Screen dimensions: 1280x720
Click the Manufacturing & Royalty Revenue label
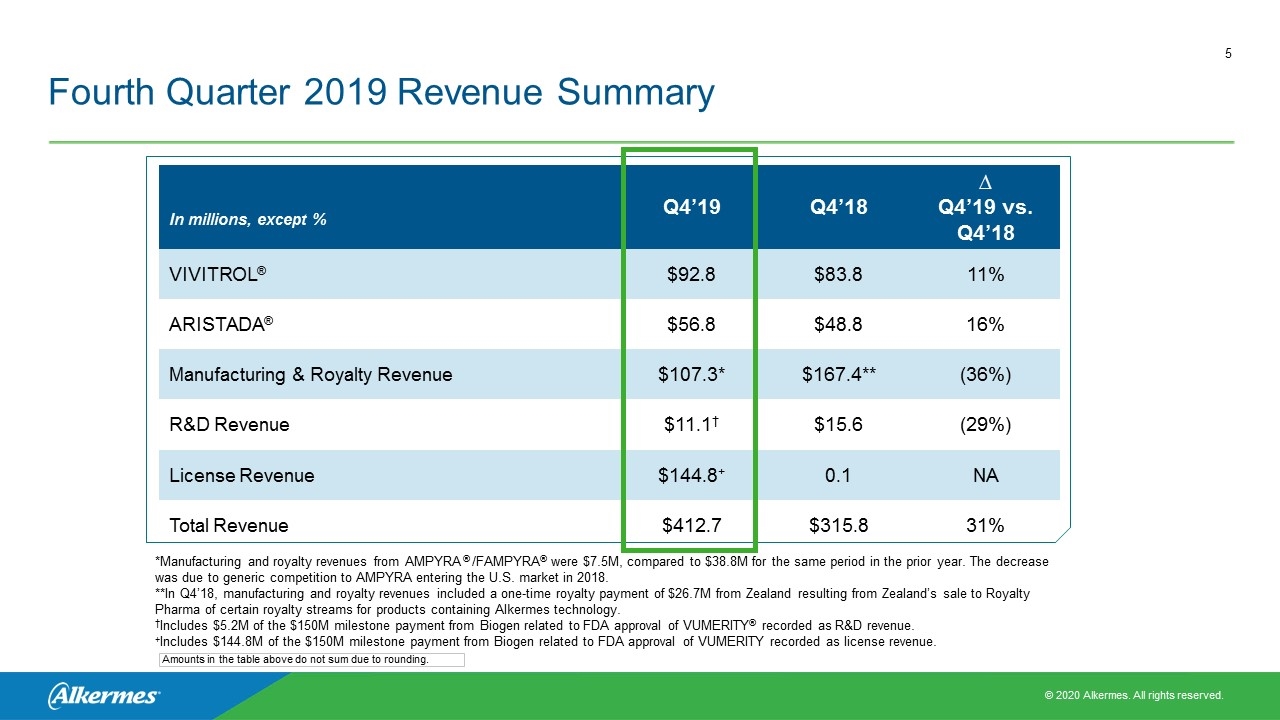point(310,375)
